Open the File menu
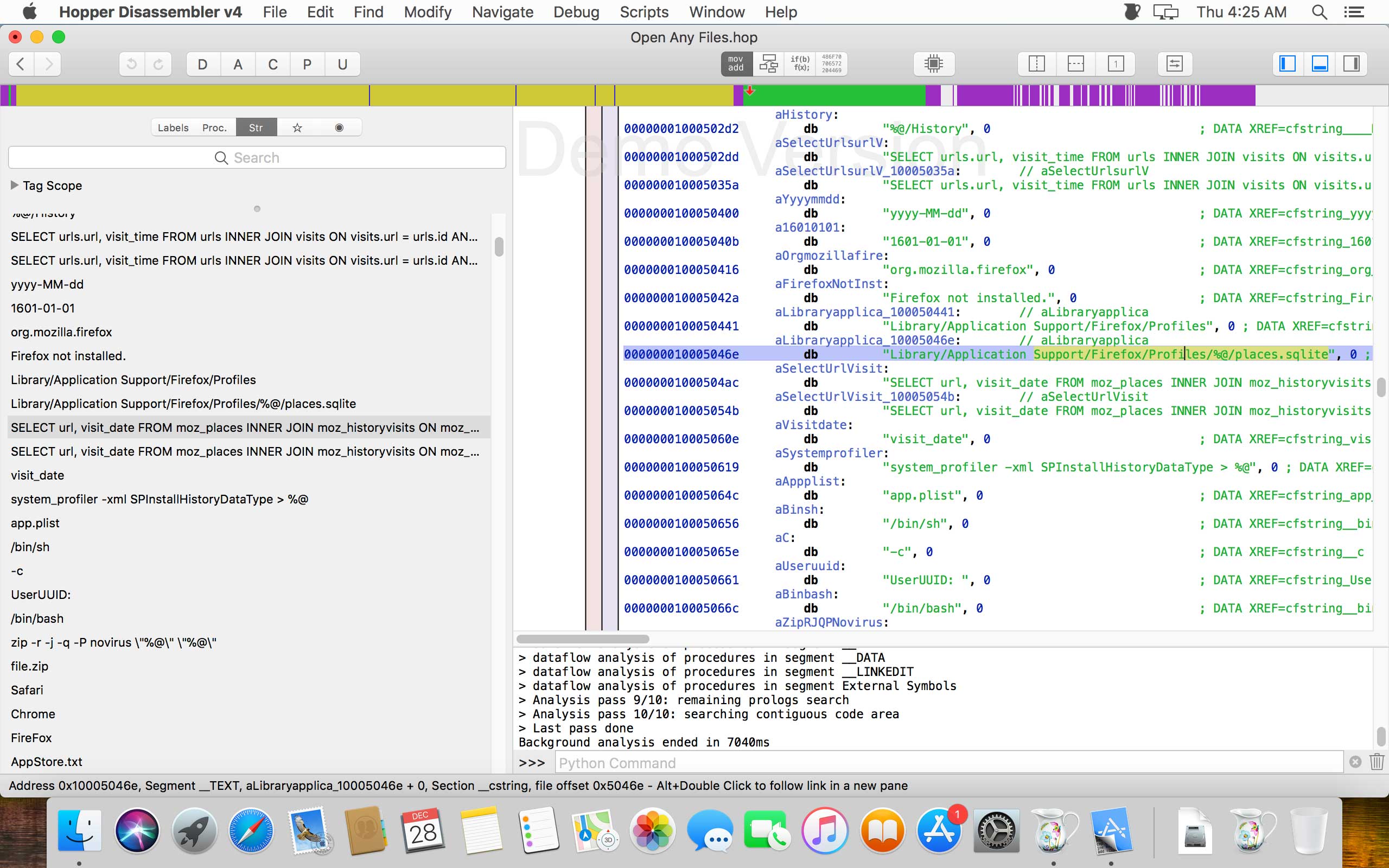This screenshot has height=868, width=1389. click(x=275, y=12)
